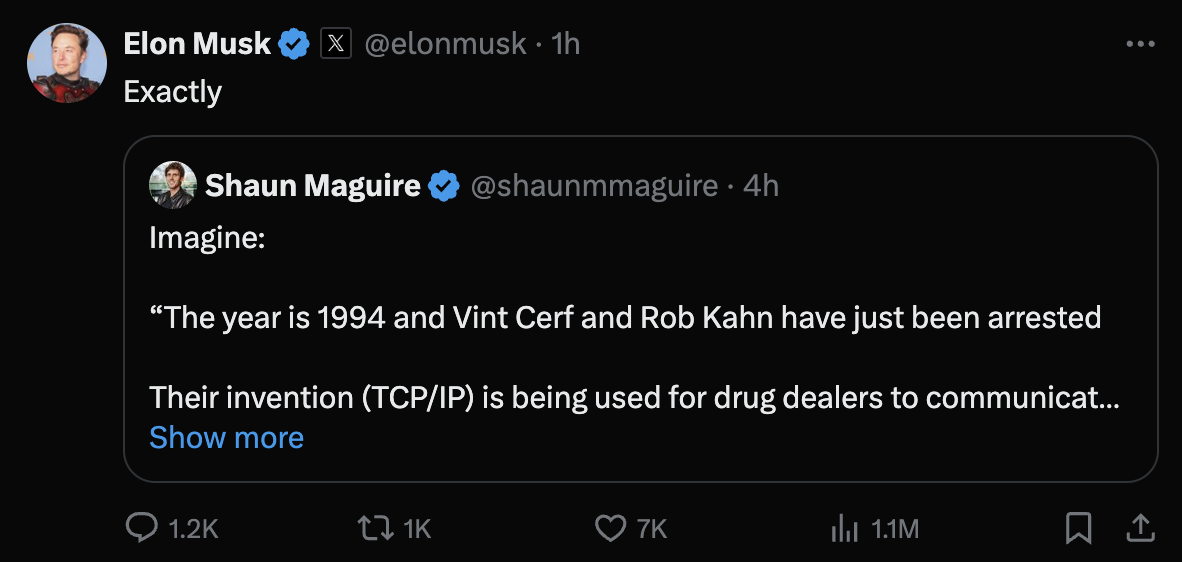Click the 4h quoted tweet timestamp
This screenshot has width=1182, height=562.
pyautogui.click(x=761, y=186)
